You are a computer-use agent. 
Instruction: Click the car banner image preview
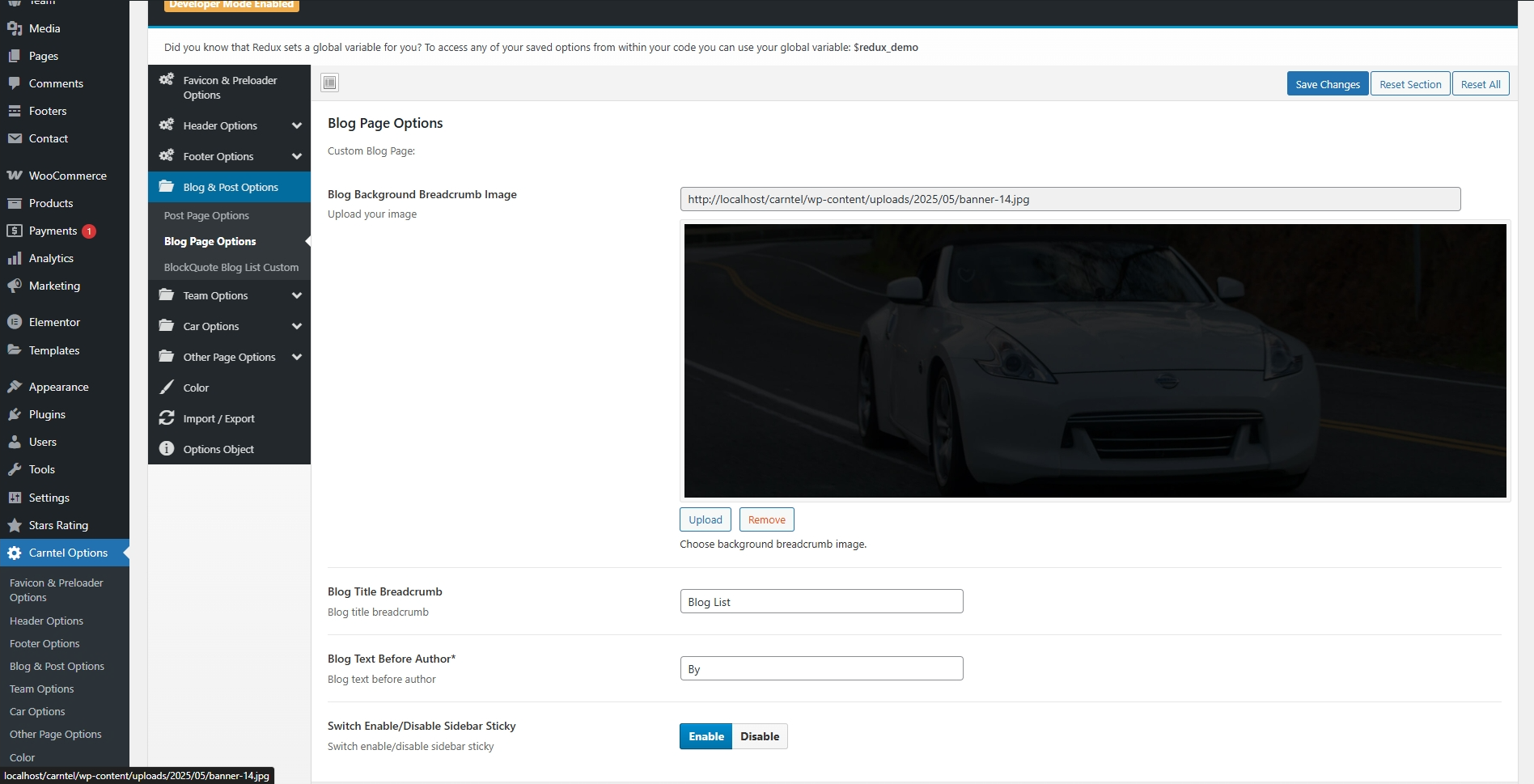click(x=1095, y=361)
